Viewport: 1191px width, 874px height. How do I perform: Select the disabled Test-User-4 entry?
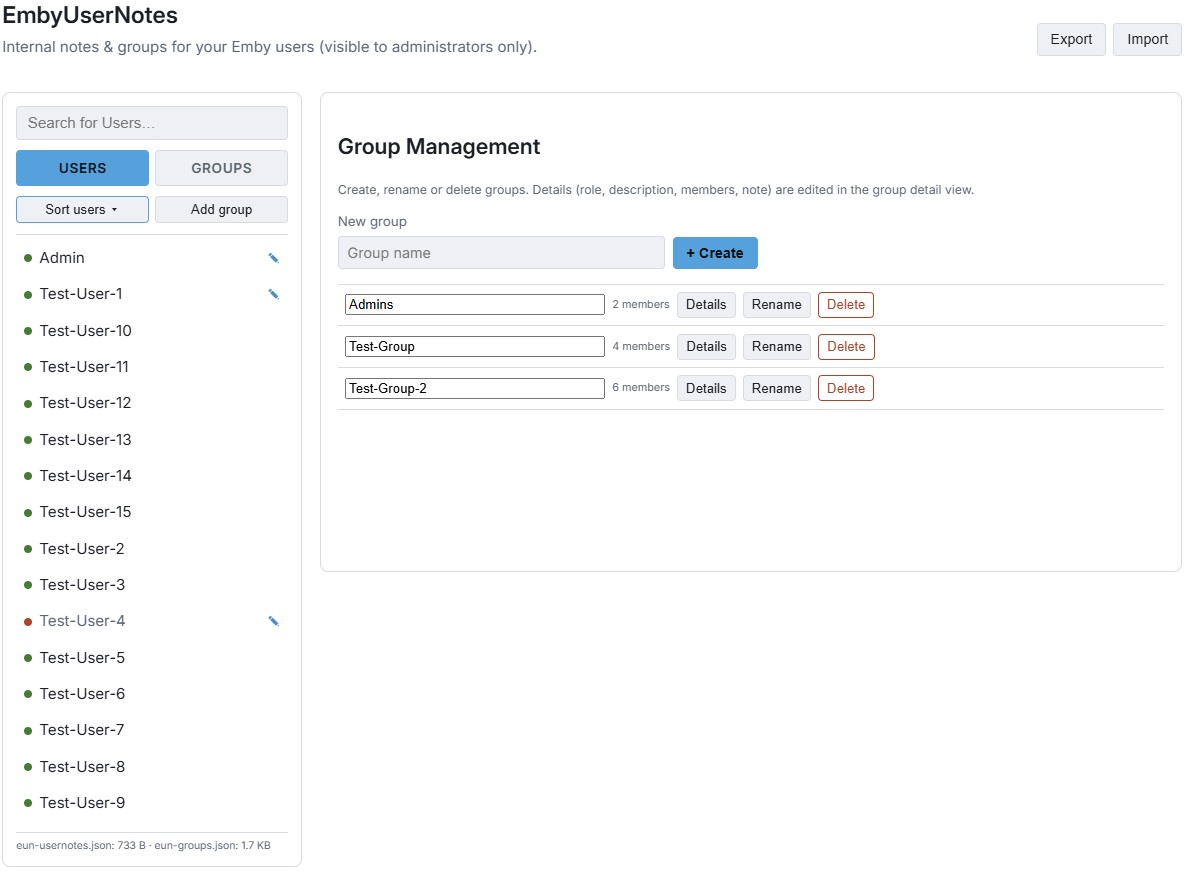(152, 621)
